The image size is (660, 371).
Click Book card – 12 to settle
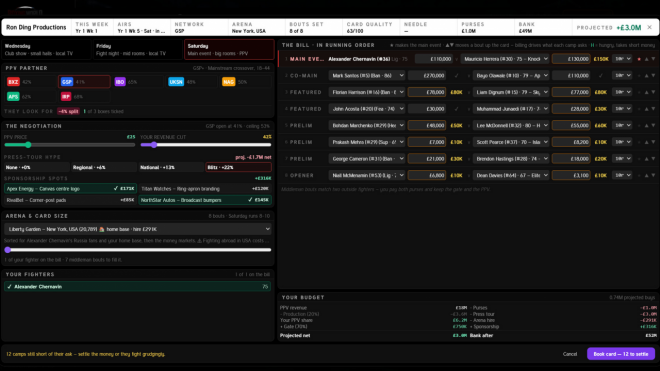(x=621, y=354)
